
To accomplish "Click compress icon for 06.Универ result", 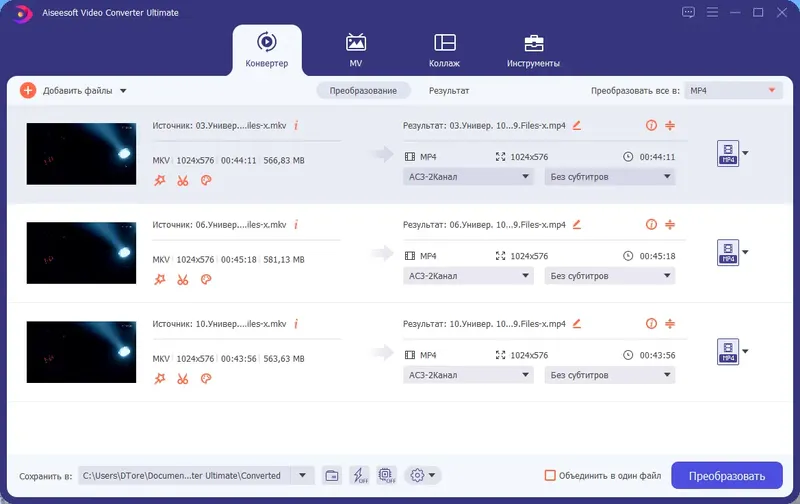I will tap(670, 224).
